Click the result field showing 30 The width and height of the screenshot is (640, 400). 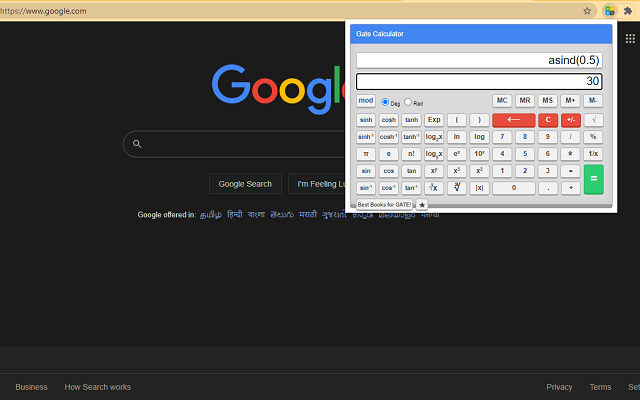[x=479, y=81]
